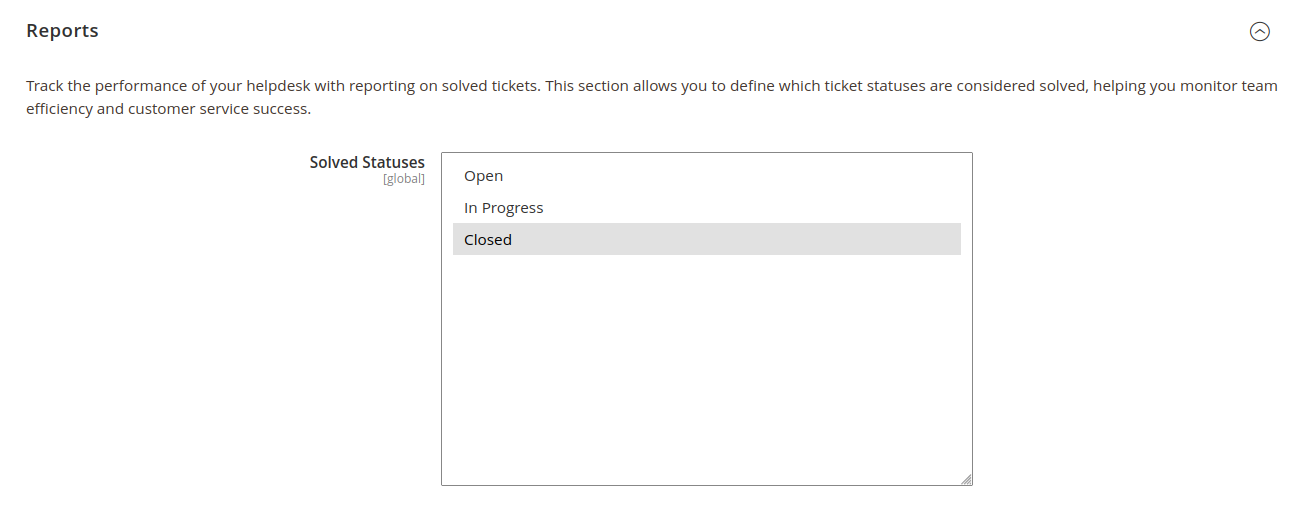Select Open in Solved Statuses list

pos(484,176)
